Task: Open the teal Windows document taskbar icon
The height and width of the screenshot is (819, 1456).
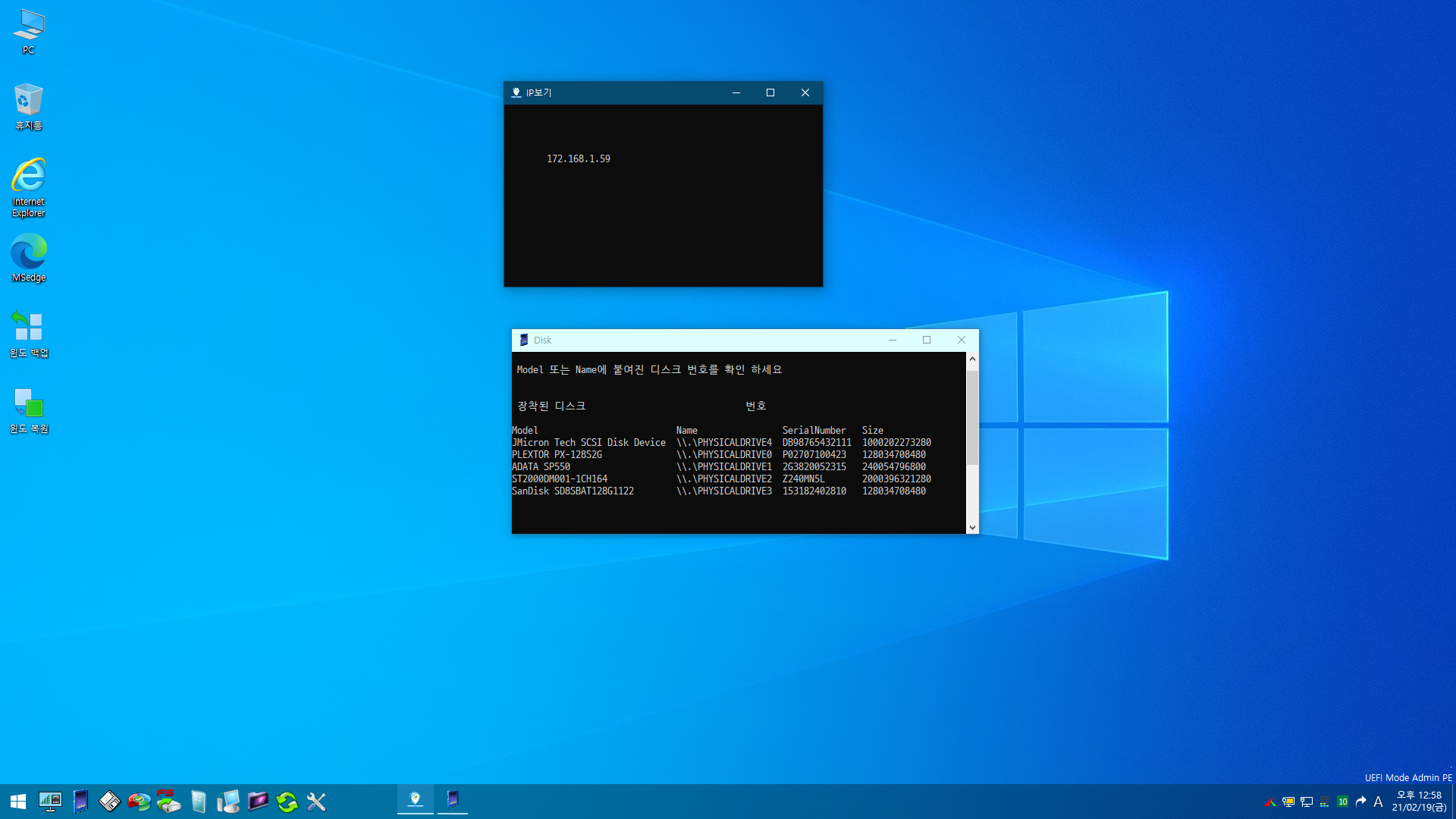Action: click(x=198, y=802)
